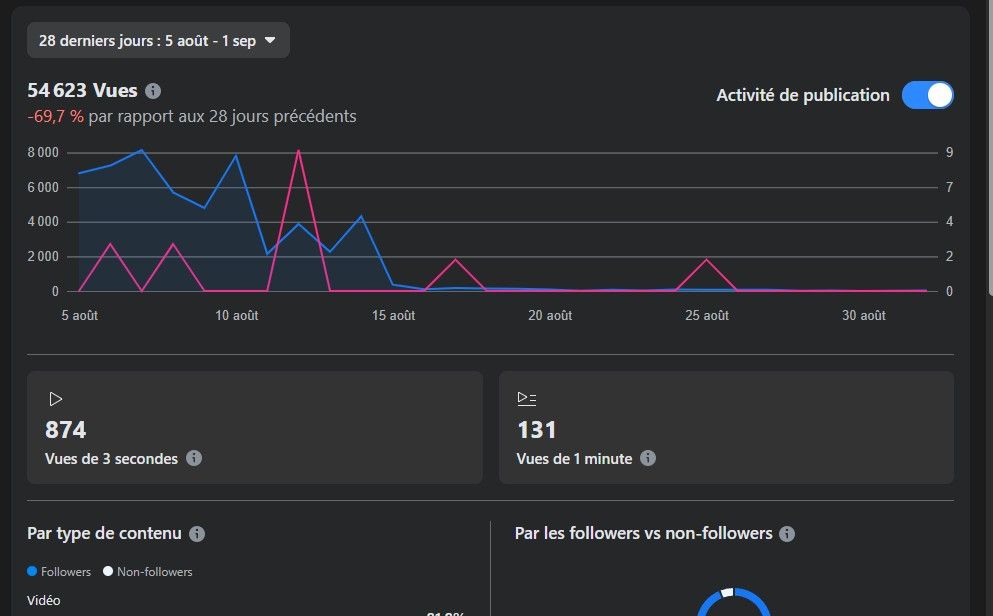Click the info icon next to 54 623 Vues
Image resolution: width=993 pixels, height=616 pixels.
(153, 91)
